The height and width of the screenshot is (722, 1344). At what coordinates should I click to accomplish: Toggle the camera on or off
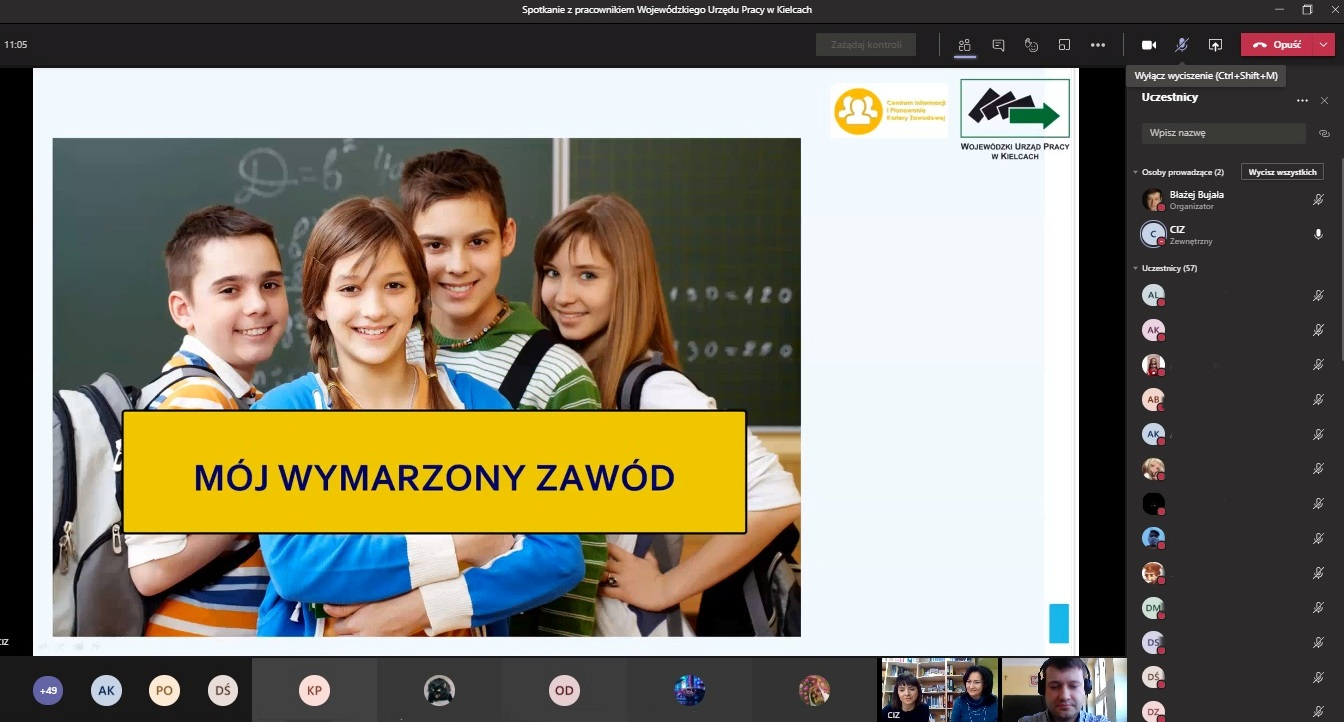[x=1149, y=45]
